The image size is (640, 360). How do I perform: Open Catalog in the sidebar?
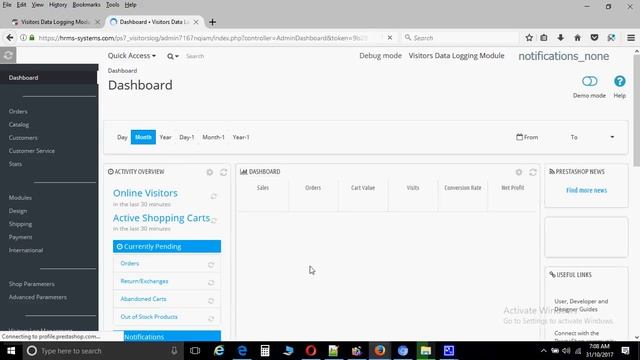19,124
